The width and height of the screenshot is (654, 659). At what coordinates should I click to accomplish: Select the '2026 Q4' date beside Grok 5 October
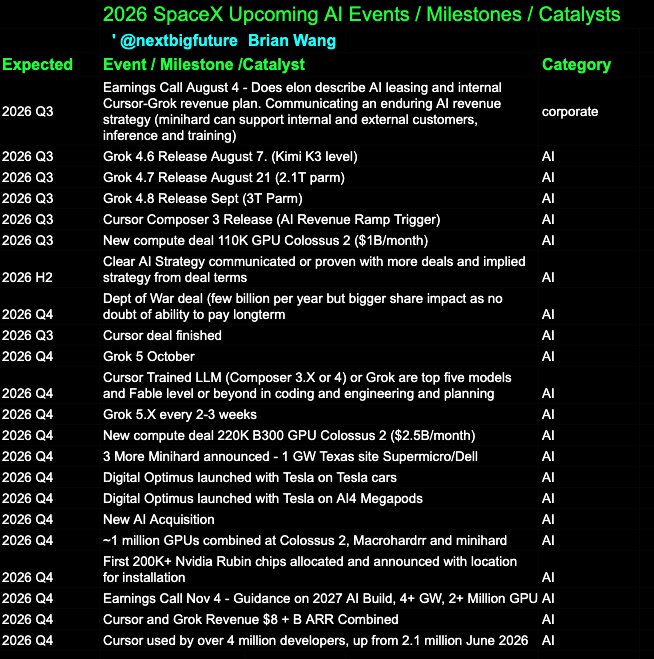tap(28, 357)
